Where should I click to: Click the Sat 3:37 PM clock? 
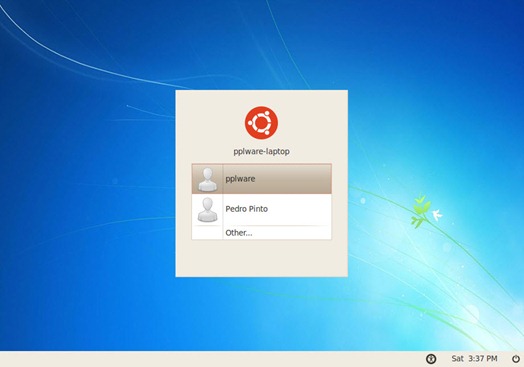(474, 359)
